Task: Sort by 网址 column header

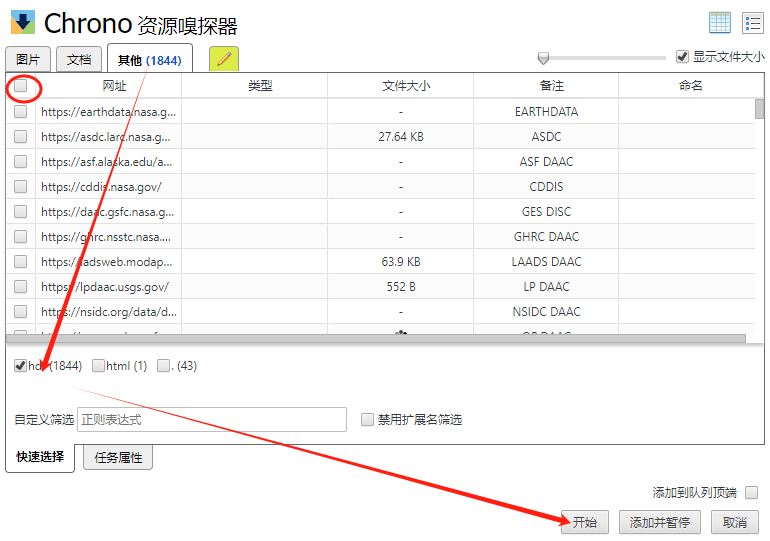Action: click(114, 86)
